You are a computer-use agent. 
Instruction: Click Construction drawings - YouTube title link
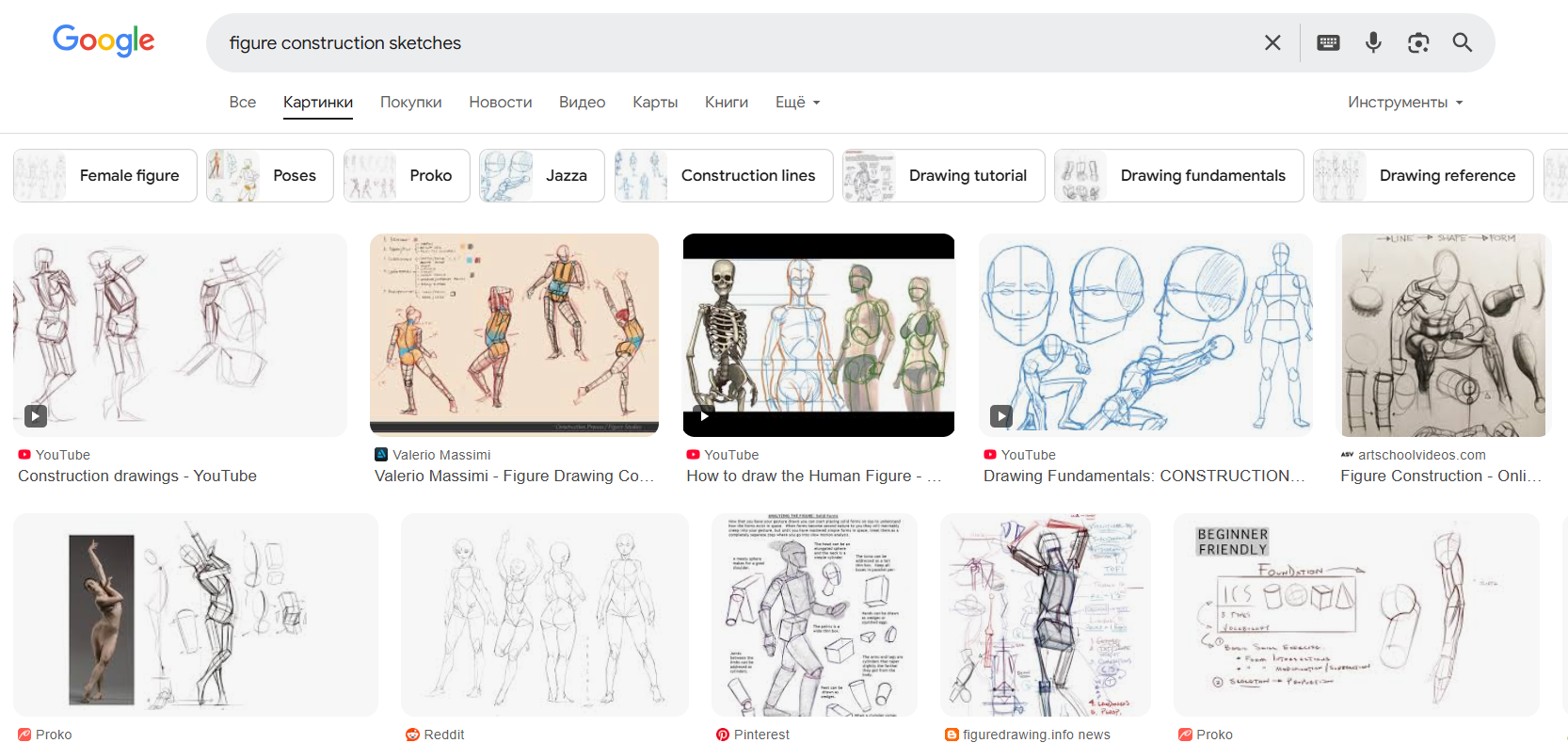137,476
